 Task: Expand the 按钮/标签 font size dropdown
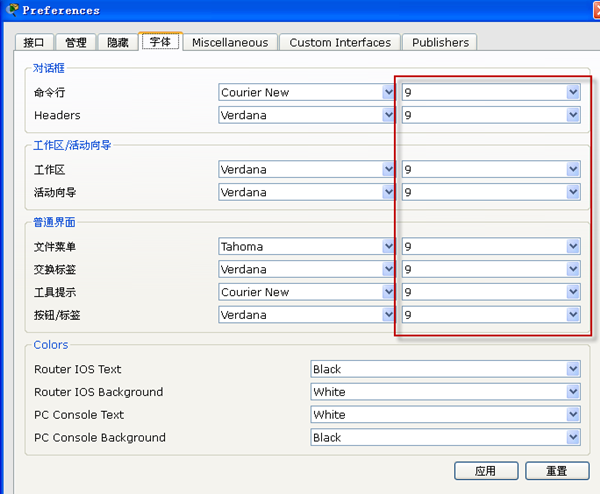491,315
